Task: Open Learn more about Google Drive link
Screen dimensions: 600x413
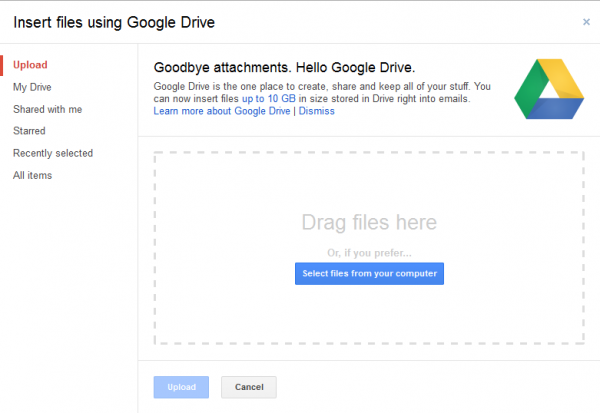Action: 222,111
